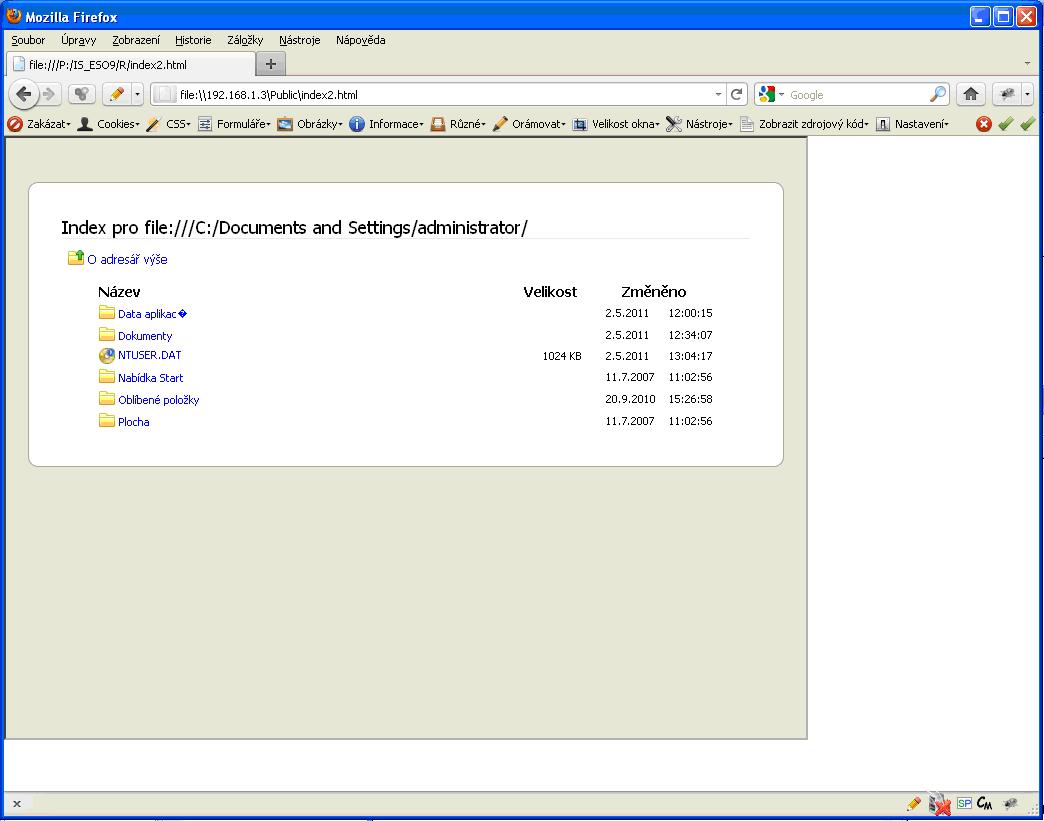This screenshot has height=821, width=1044.
Task: Open the Cookies developer toolbar menu
Action: click(x=109, y=124)
